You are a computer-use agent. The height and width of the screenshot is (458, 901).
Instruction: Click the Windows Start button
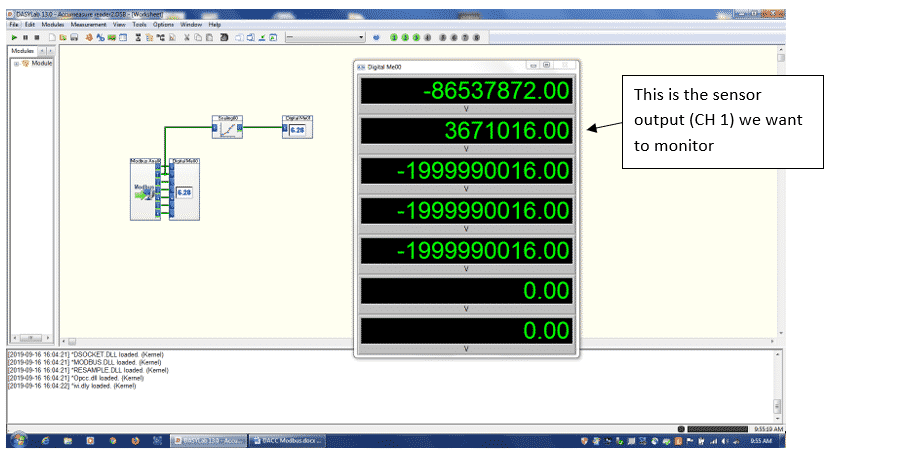[17, 440]
